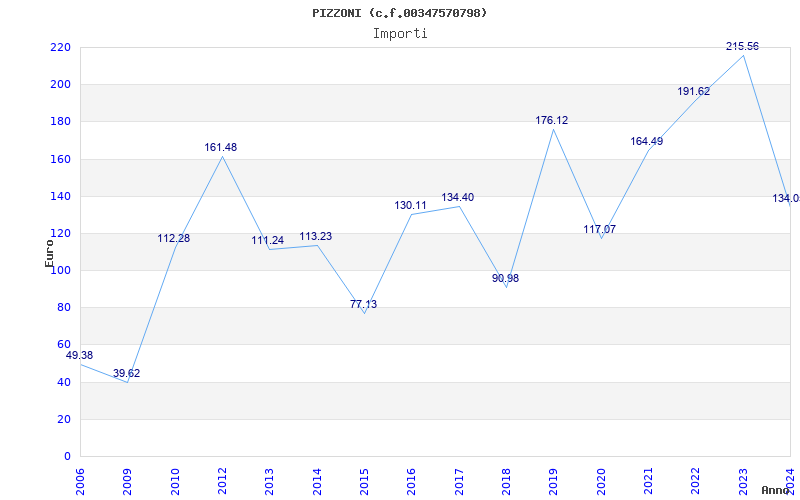
Task: Click the data label 117.07
Action: point(599,230)
